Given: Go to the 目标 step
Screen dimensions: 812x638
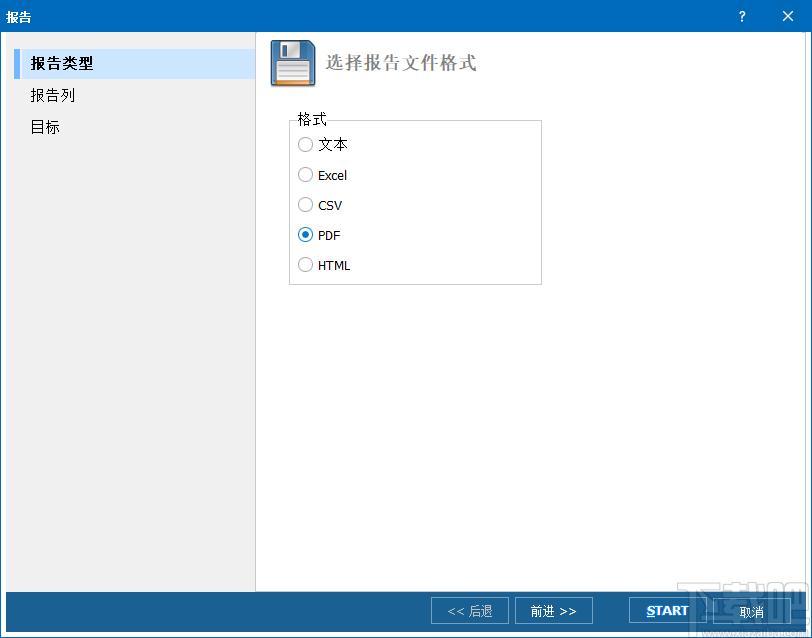Looking at the screenshot, I should (x=45, y=127).
